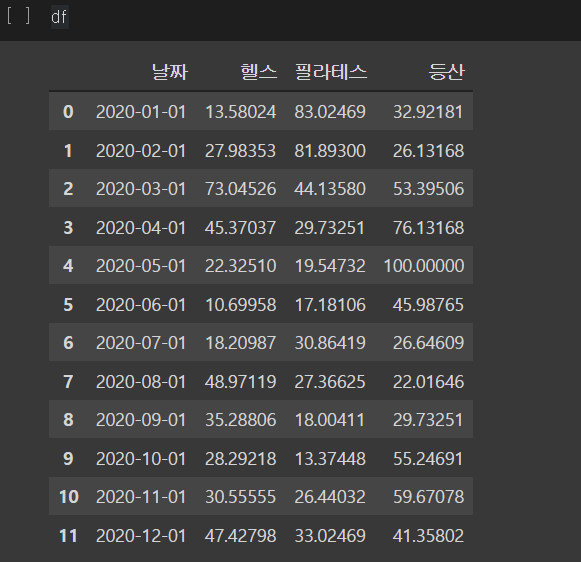Click the value 41.35802
Screen dimensions: 581x562
tap(428, 536)
